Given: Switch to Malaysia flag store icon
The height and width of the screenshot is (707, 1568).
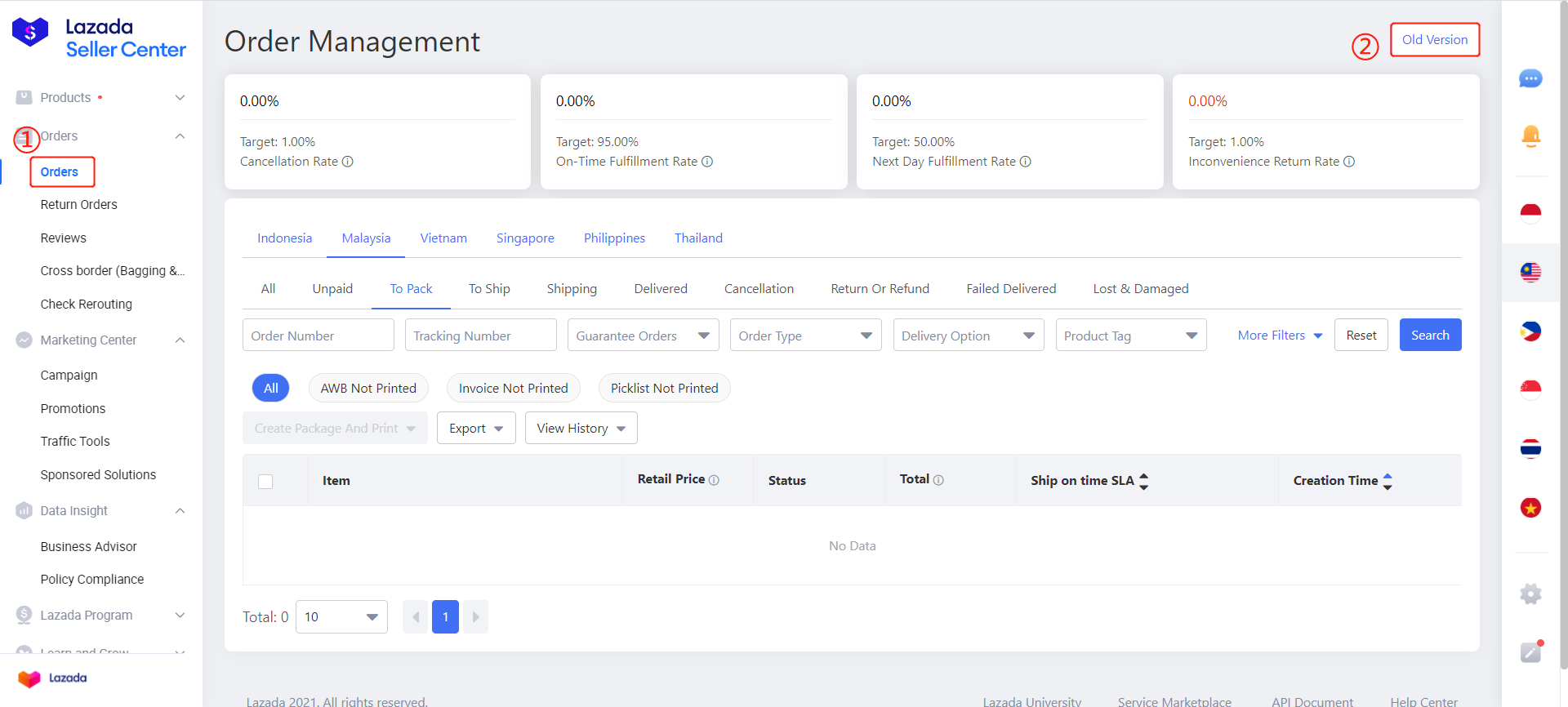Looking at the screenshot, I should (x=1530, y=272).
